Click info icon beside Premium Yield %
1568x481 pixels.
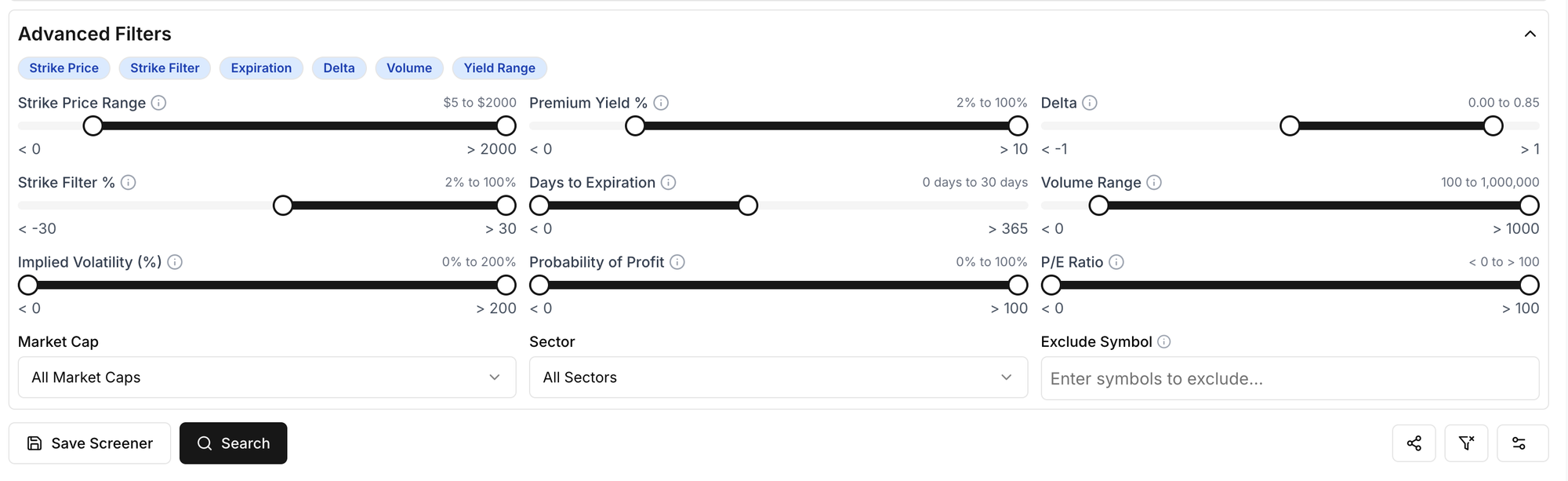pos(661,103)
